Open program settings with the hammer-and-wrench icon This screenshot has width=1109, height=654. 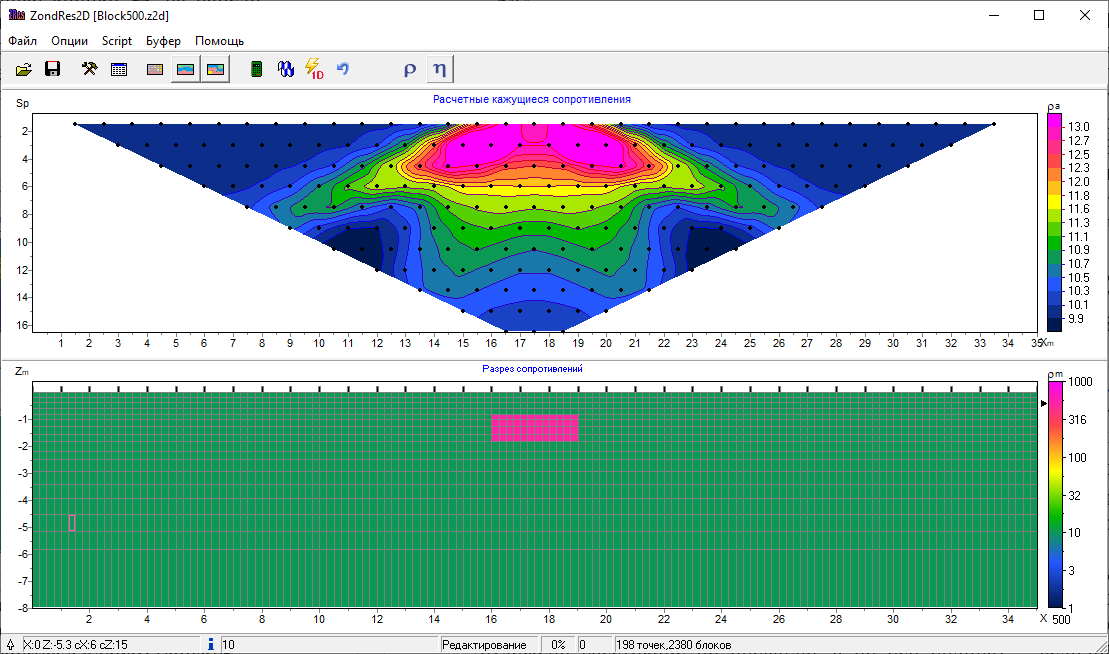point(89,69)
